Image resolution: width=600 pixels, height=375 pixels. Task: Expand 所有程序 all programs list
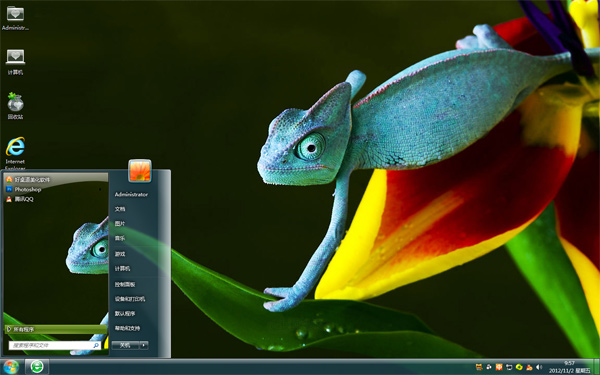pos(56,329)
